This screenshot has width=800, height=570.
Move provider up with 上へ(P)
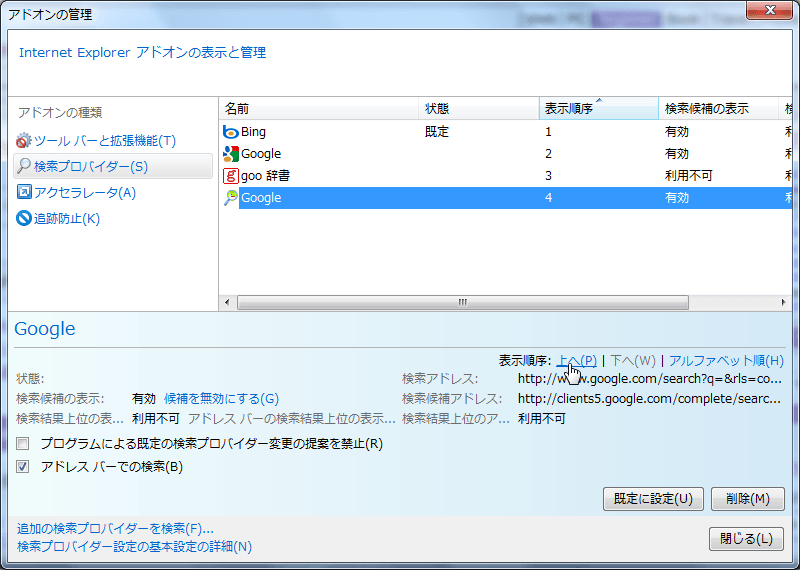coord(577,361)
